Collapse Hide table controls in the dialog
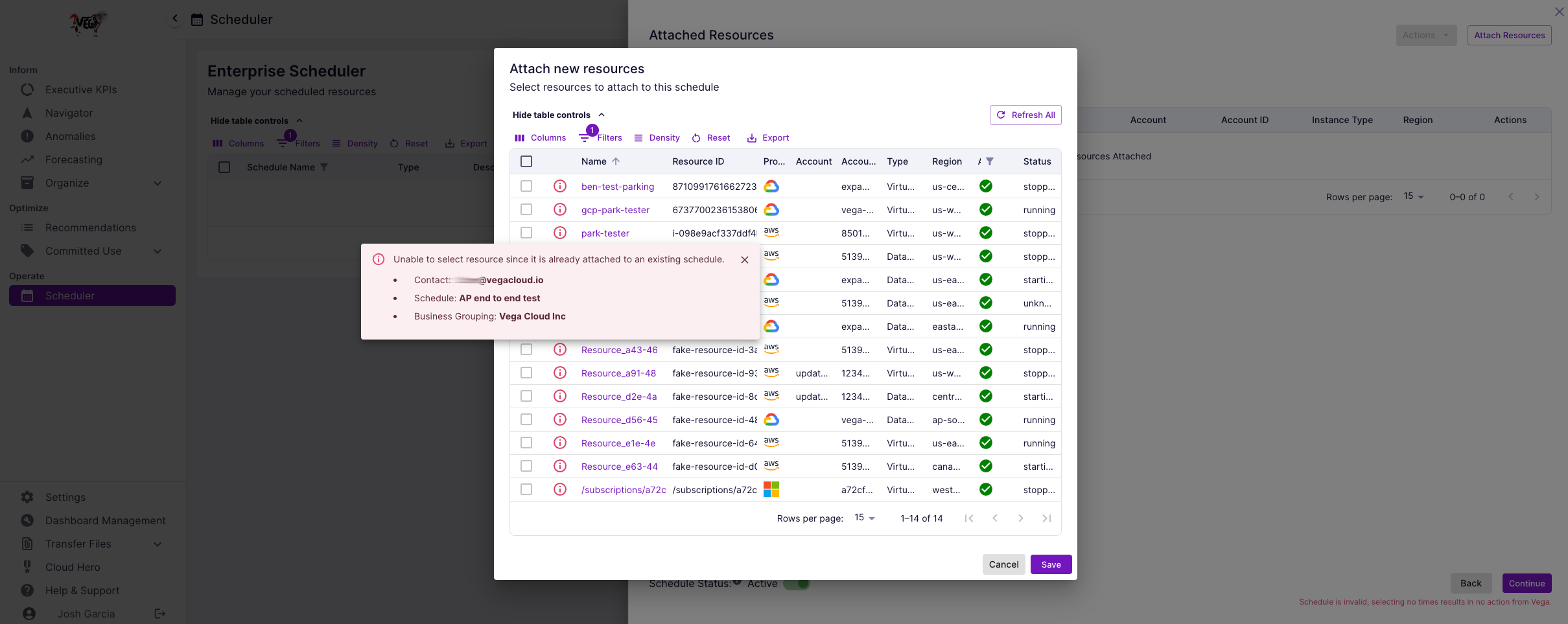This screenshot has width=1568, height=624. (558, 115)
